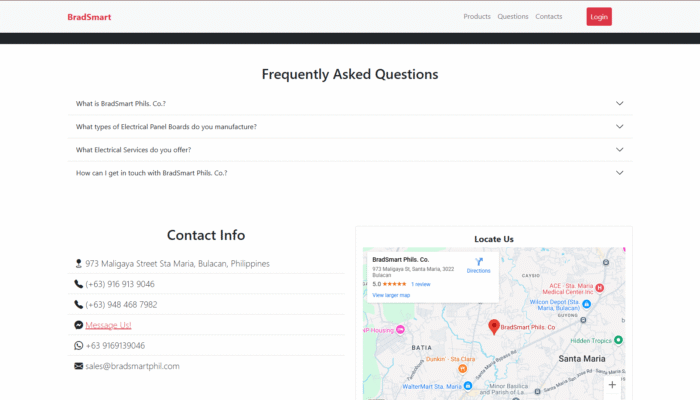
Task: Click the Hidden Tropics map marker
Action: click(x=618, y=340)
